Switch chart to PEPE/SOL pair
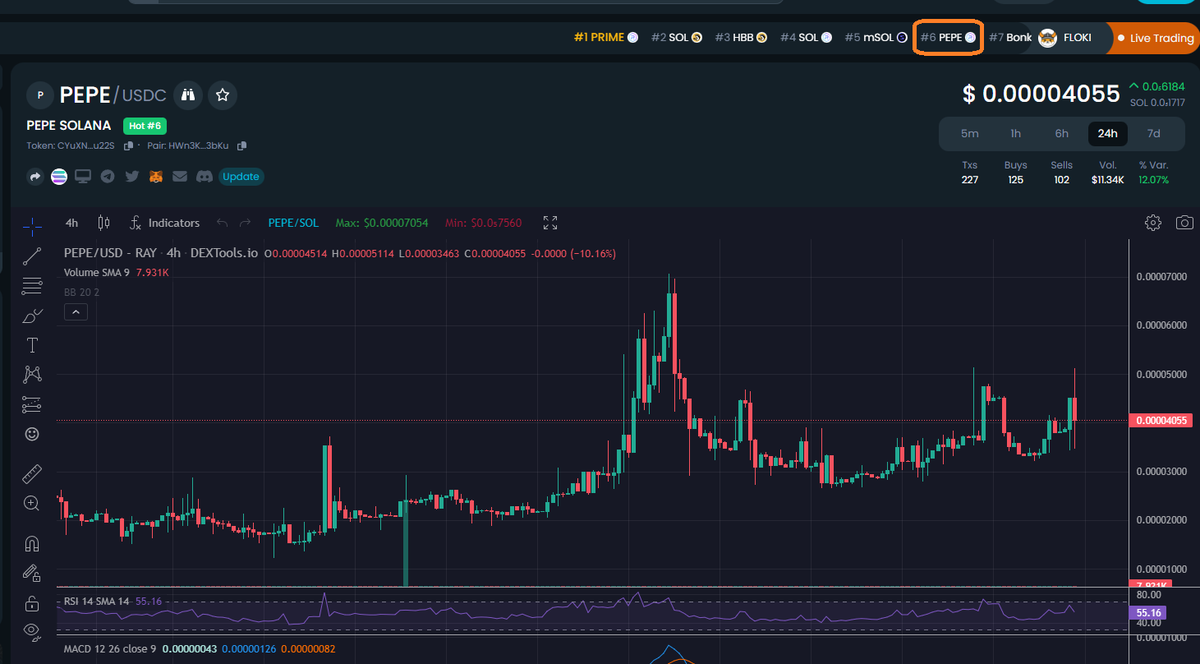This screenshot has width=1200, height=664. coord(293,223)
